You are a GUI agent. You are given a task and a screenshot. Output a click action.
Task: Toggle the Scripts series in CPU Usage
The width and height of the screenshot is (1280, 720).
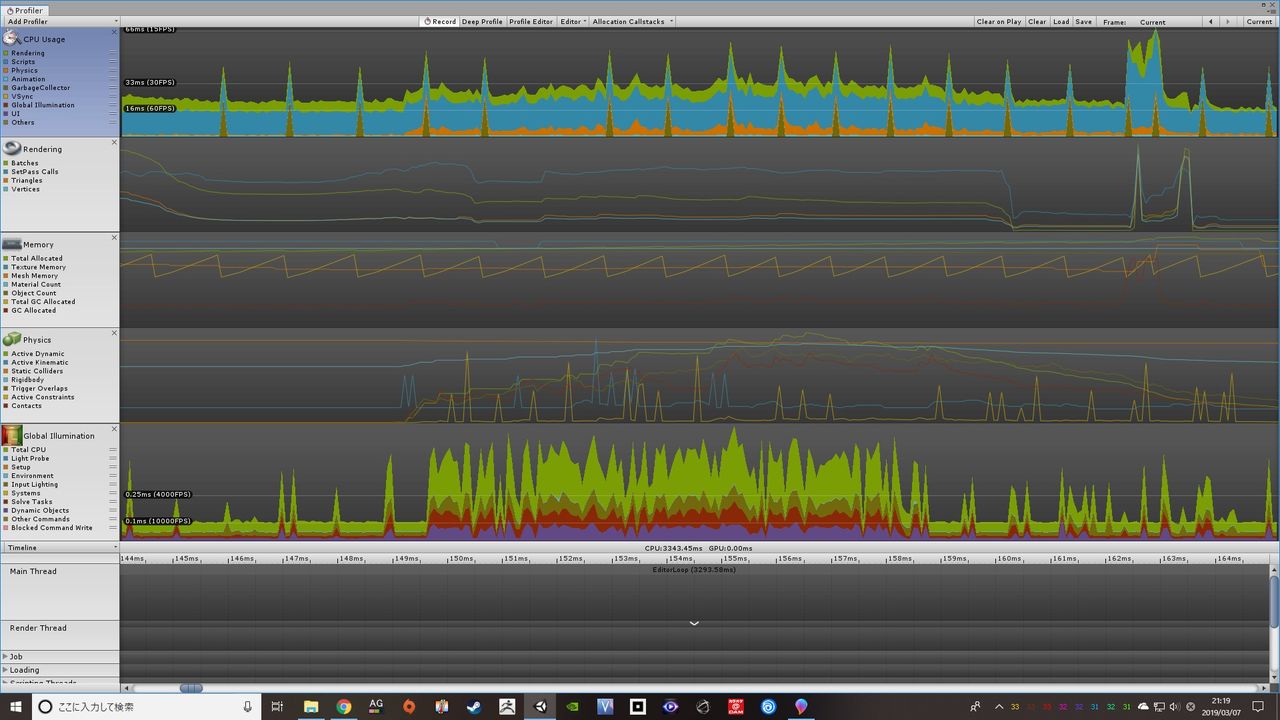[23, 62]
